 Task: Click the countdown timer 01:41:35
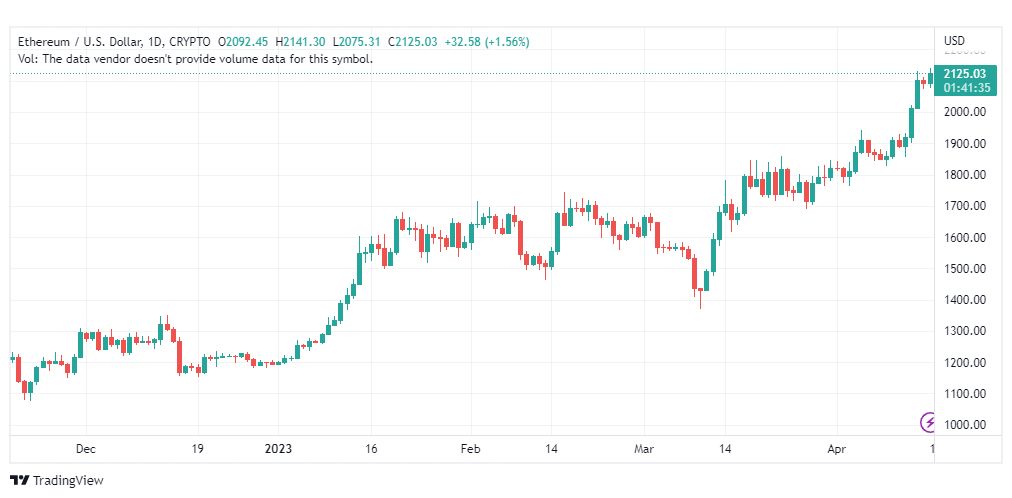[x=965, y=88]
